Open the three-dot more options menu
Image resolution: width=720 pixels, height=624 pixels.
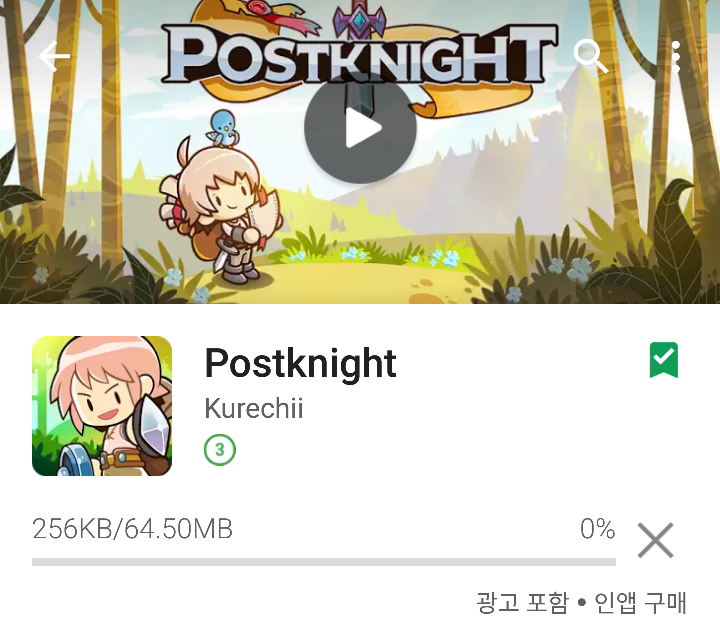[x=675, y=56]
